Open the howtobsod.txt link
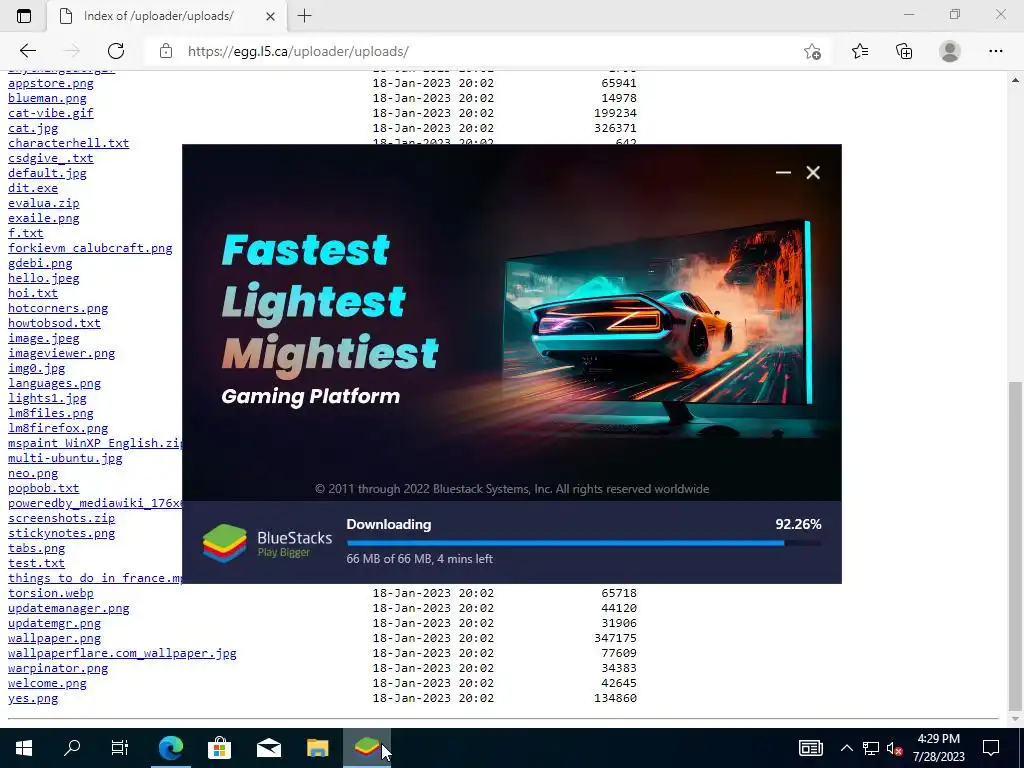This screenshot has width=1024, height=768. (54, 323)
